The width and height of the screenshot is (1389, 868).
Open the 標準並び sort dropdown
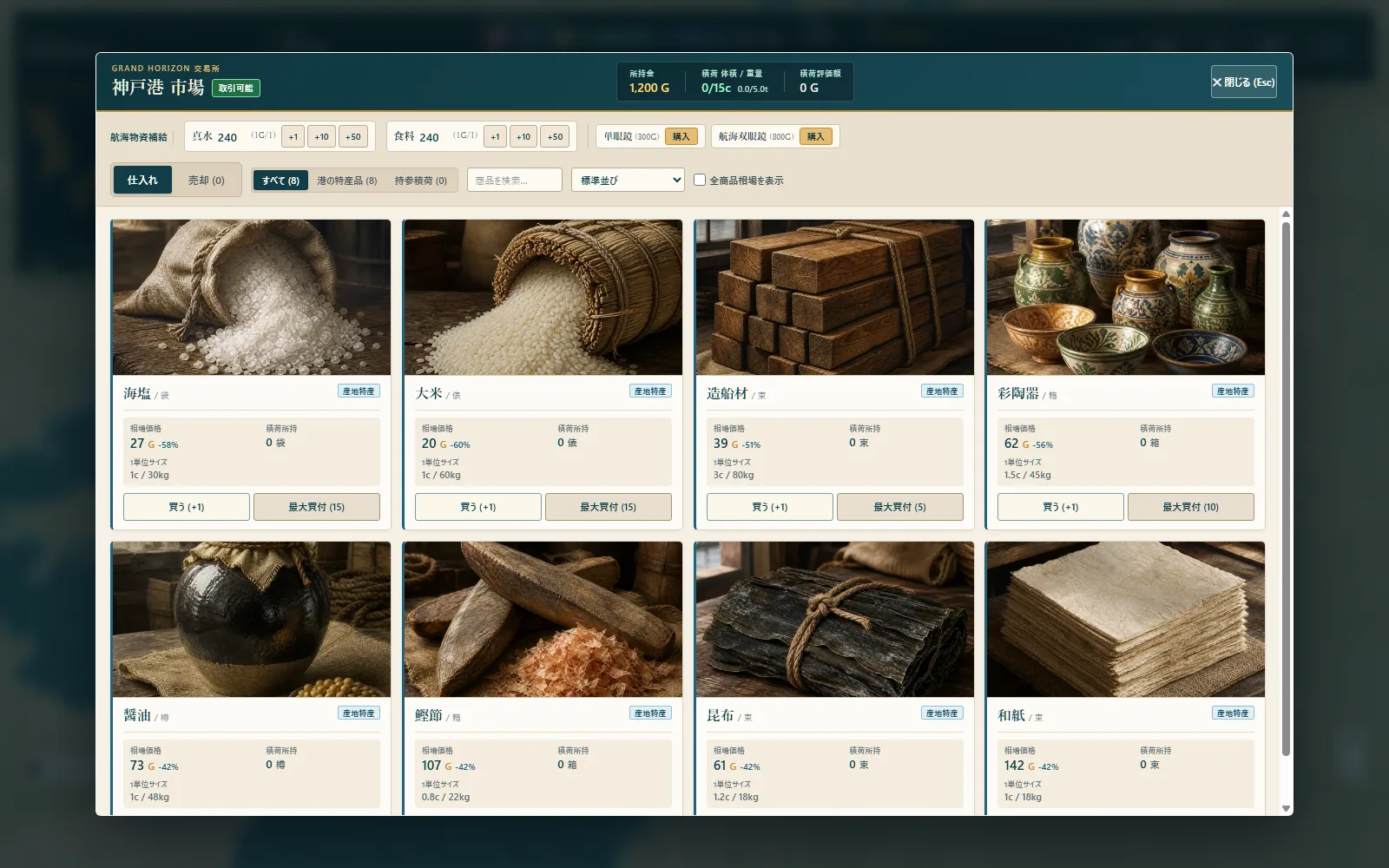628,180
